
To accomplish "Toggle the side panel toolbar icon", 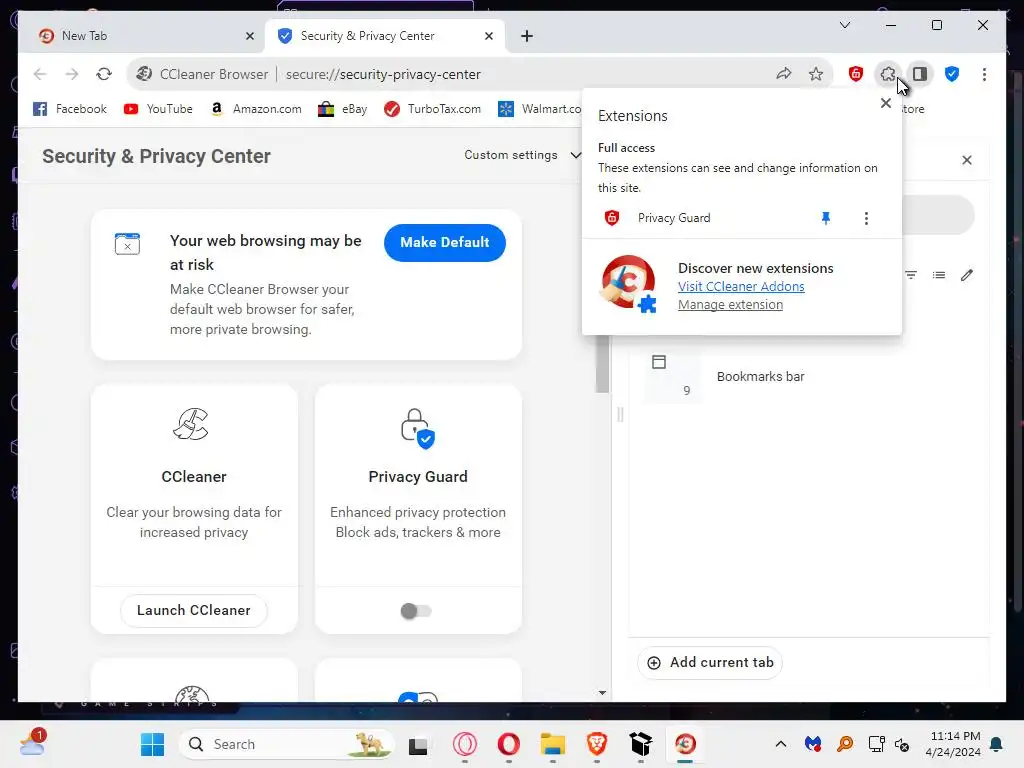I will [920, 74].
